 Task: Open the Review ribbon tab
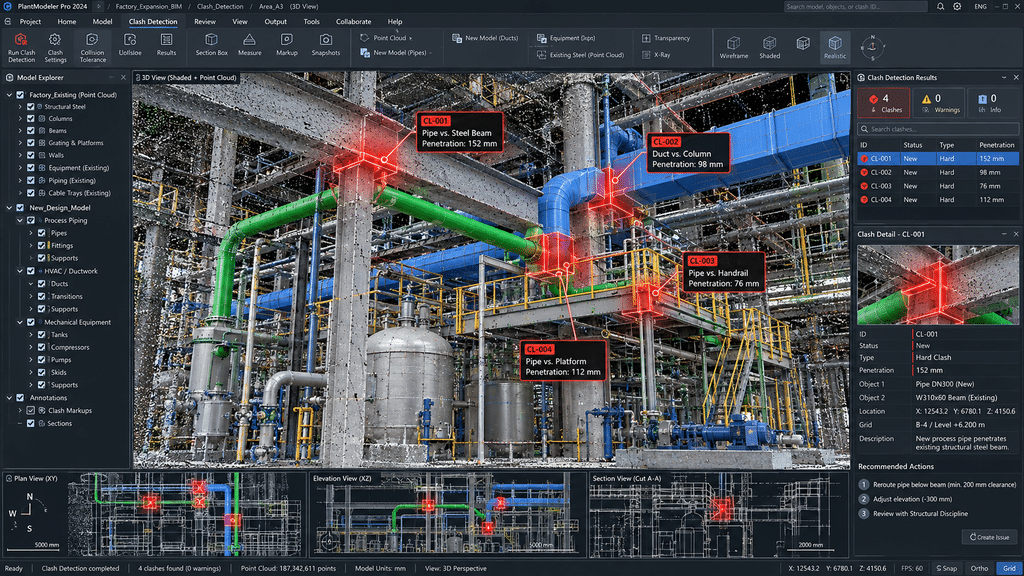204,22
